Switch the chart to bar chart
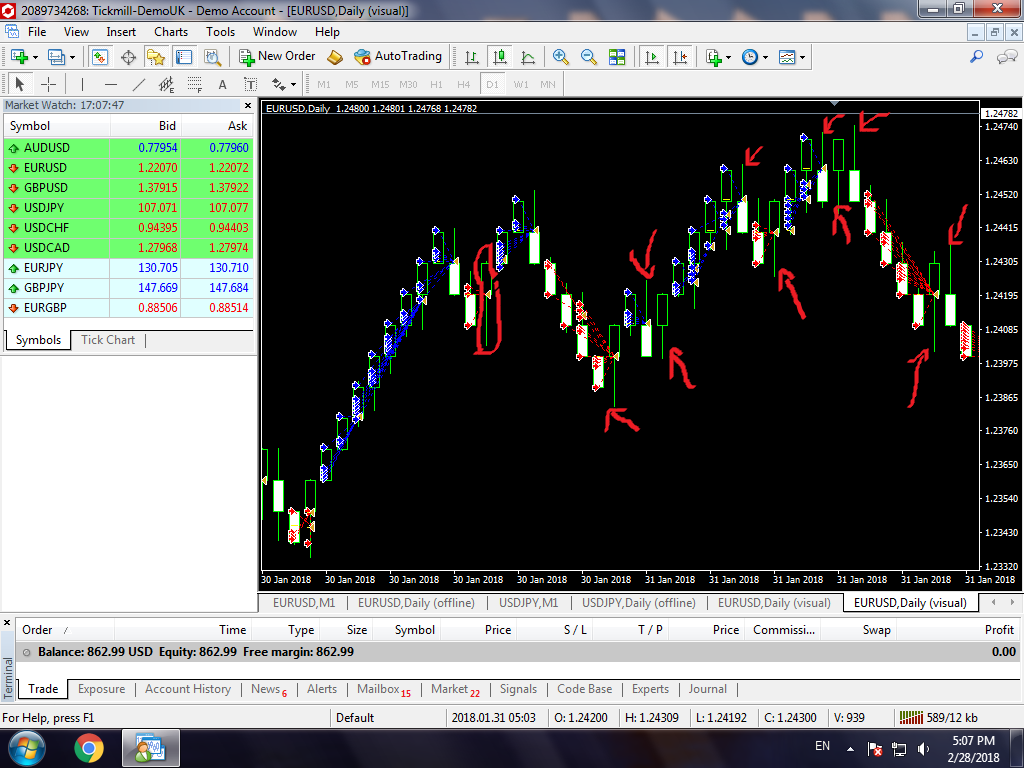This screenshot has height=768, width=1024. click(471, 57)
